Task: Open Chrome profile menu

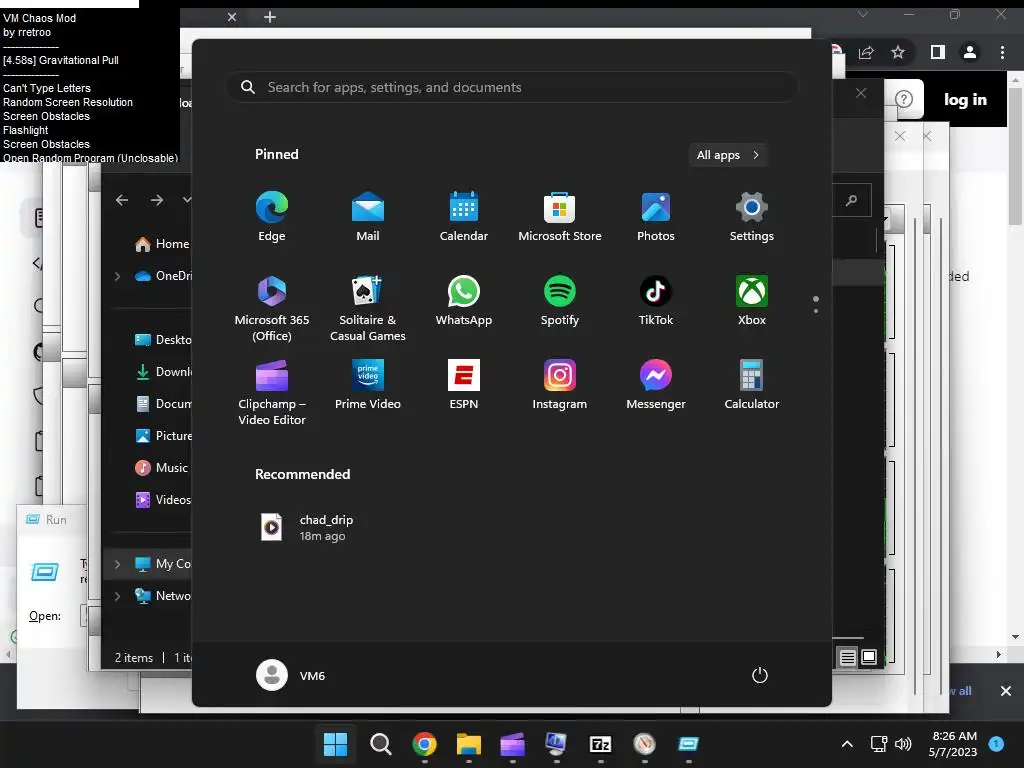Action: click(970, 52)
